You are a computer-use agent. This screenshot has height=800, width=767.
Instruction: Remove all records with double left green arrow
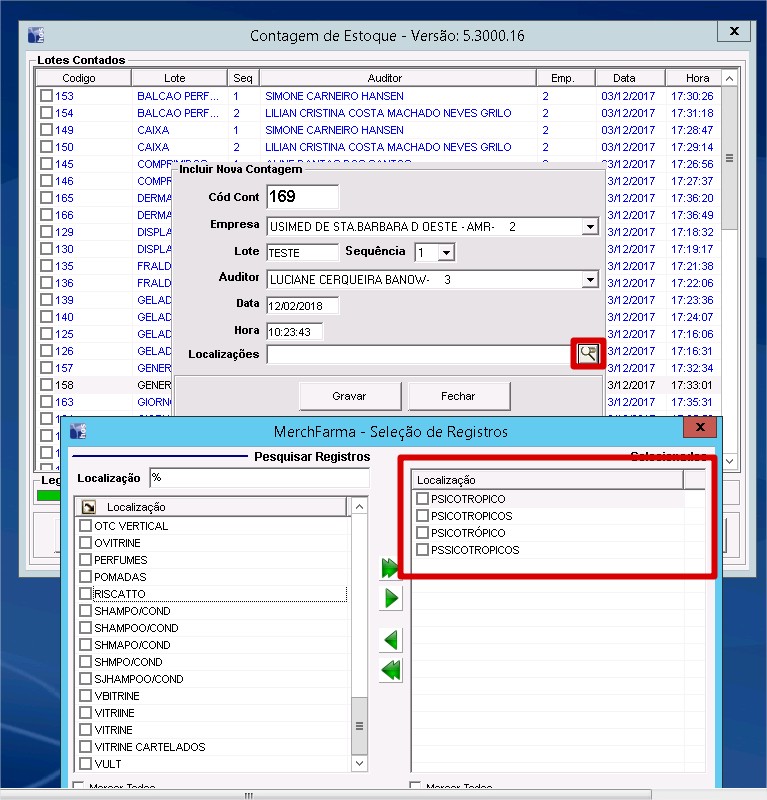[x=391, y=670]
